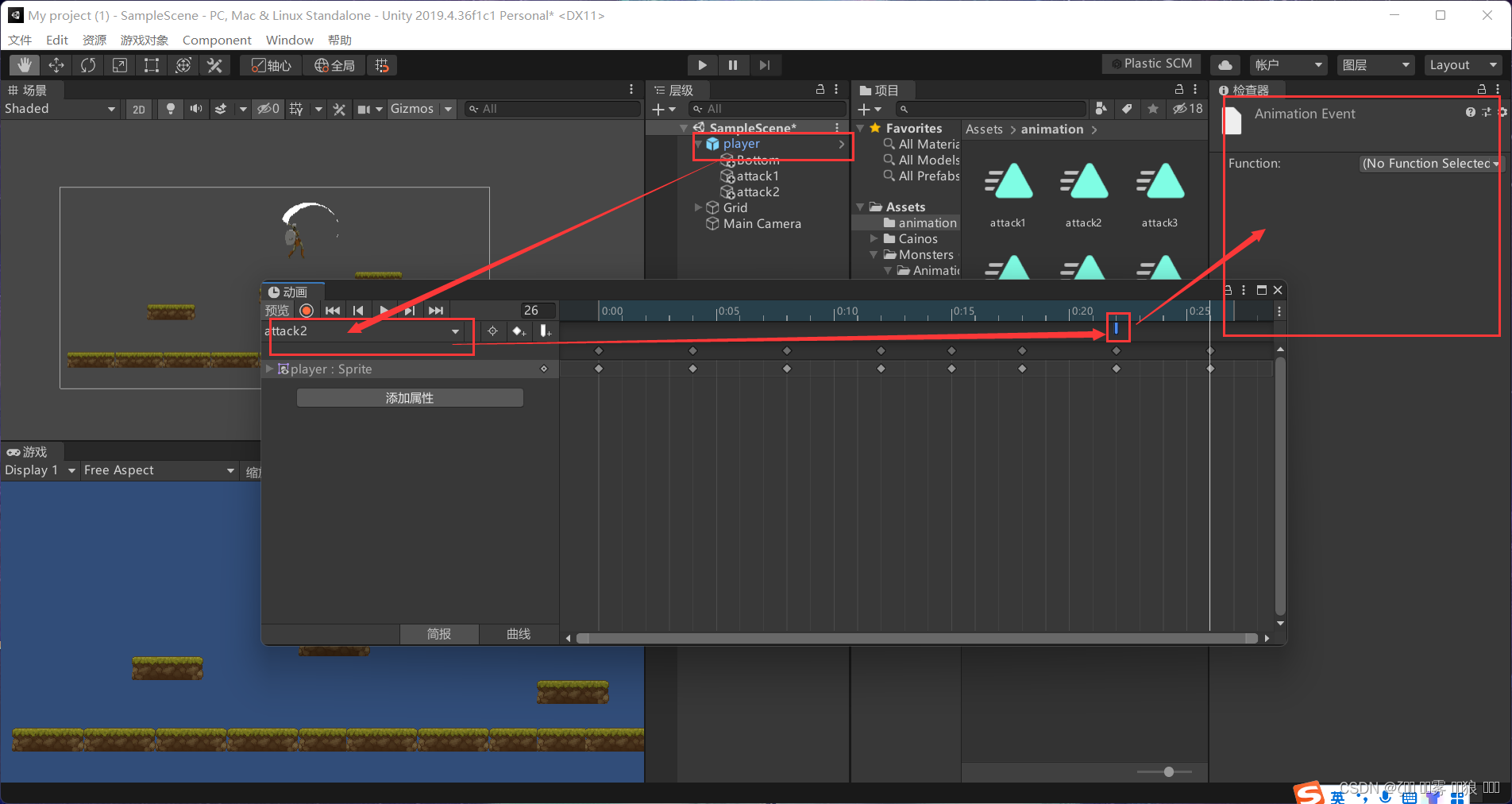Save search to Favorites star icon
The height and width of the screenshot is (804, 1512).
click(x=1153, y=109)
